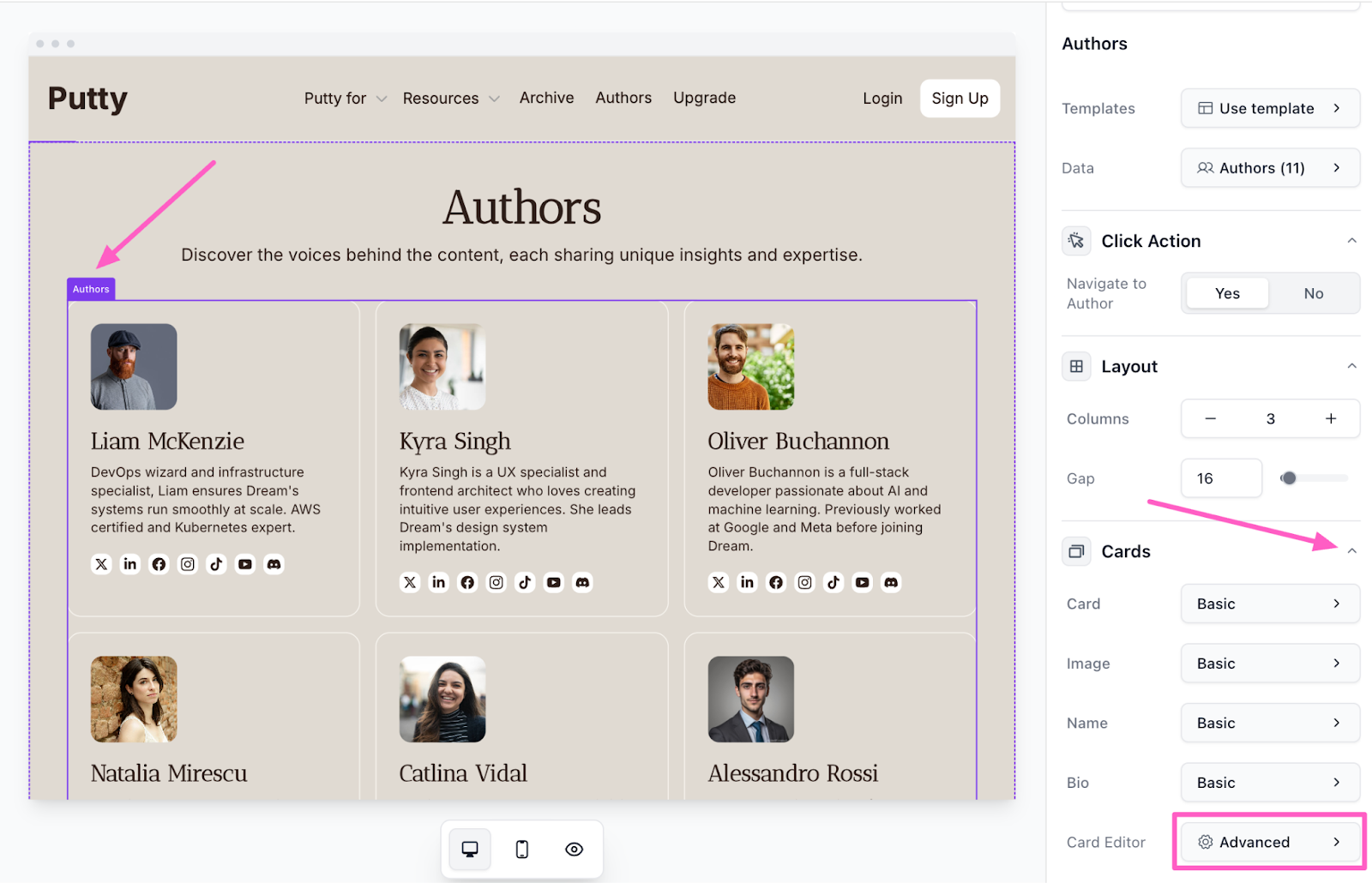Click Oliver Buchannon's Instagram icon
The width and height of the screenshot is (1372, 883).
click(804, 583)
